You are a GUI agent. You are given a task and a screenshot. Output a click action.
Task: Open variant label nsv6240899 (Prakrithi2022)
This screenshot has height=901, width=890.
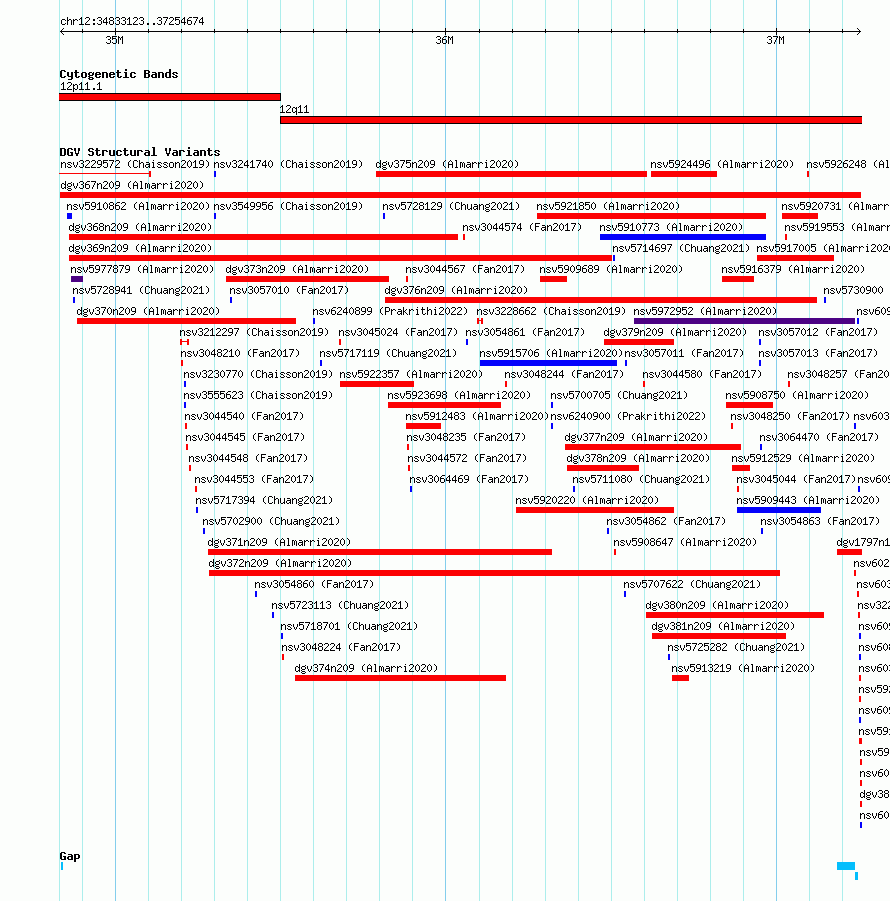[390, 311]
